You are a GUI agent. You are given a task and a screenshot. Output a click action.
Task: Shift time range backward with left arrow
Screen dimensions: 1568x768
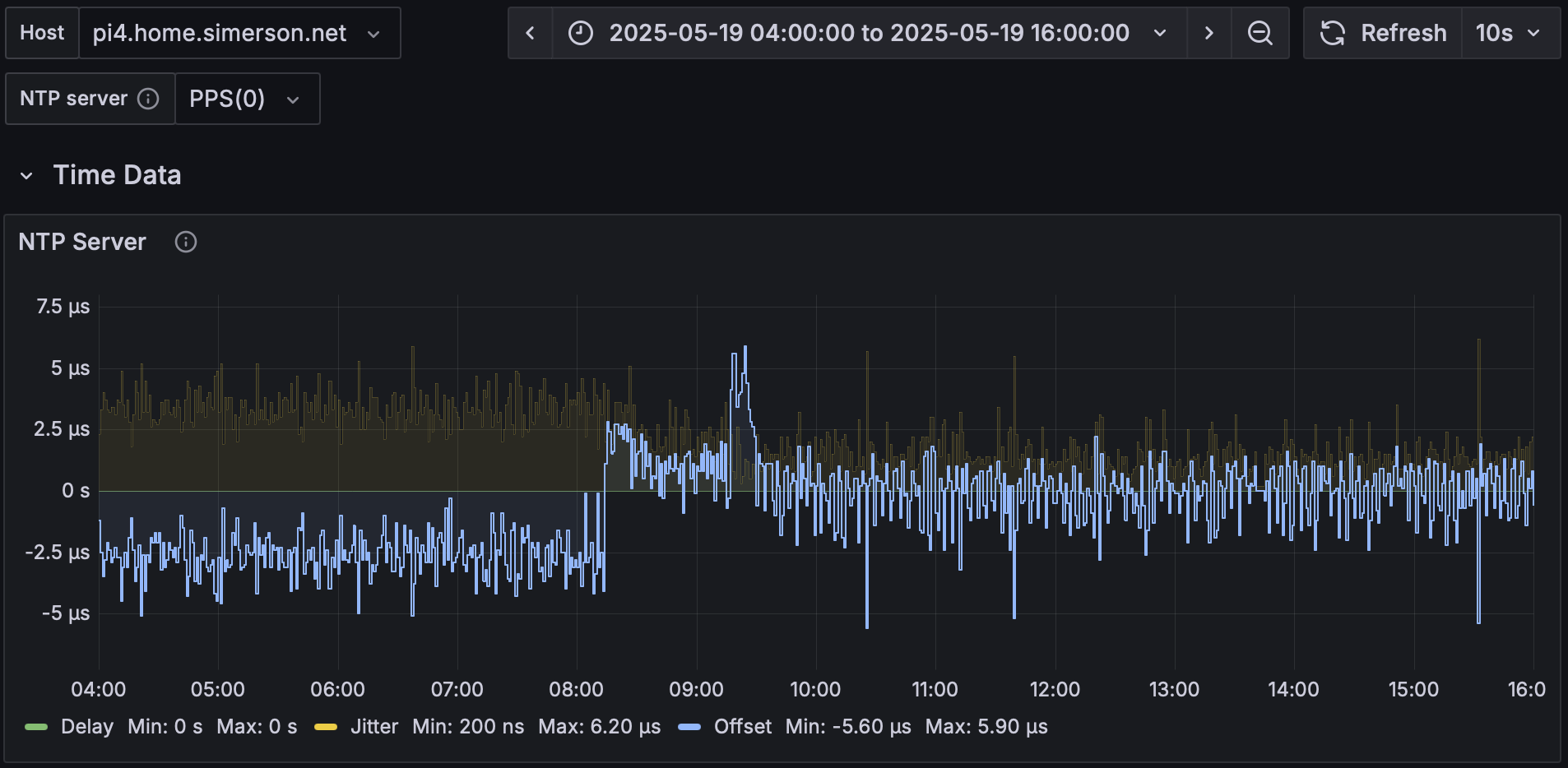[x=530, y=33]
